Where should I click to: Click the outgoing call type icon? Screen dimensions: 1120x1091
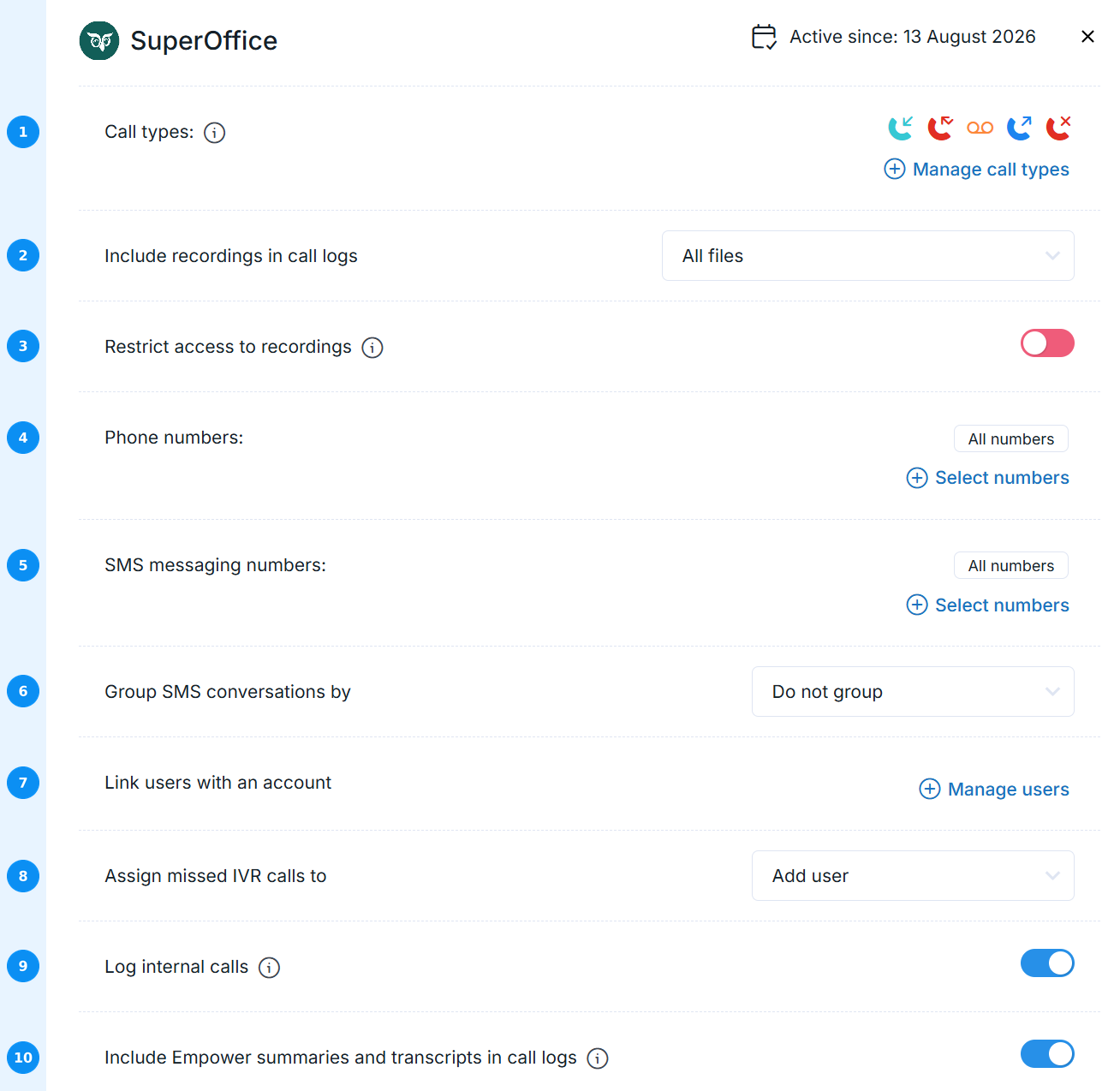(x=1019, y=128)
